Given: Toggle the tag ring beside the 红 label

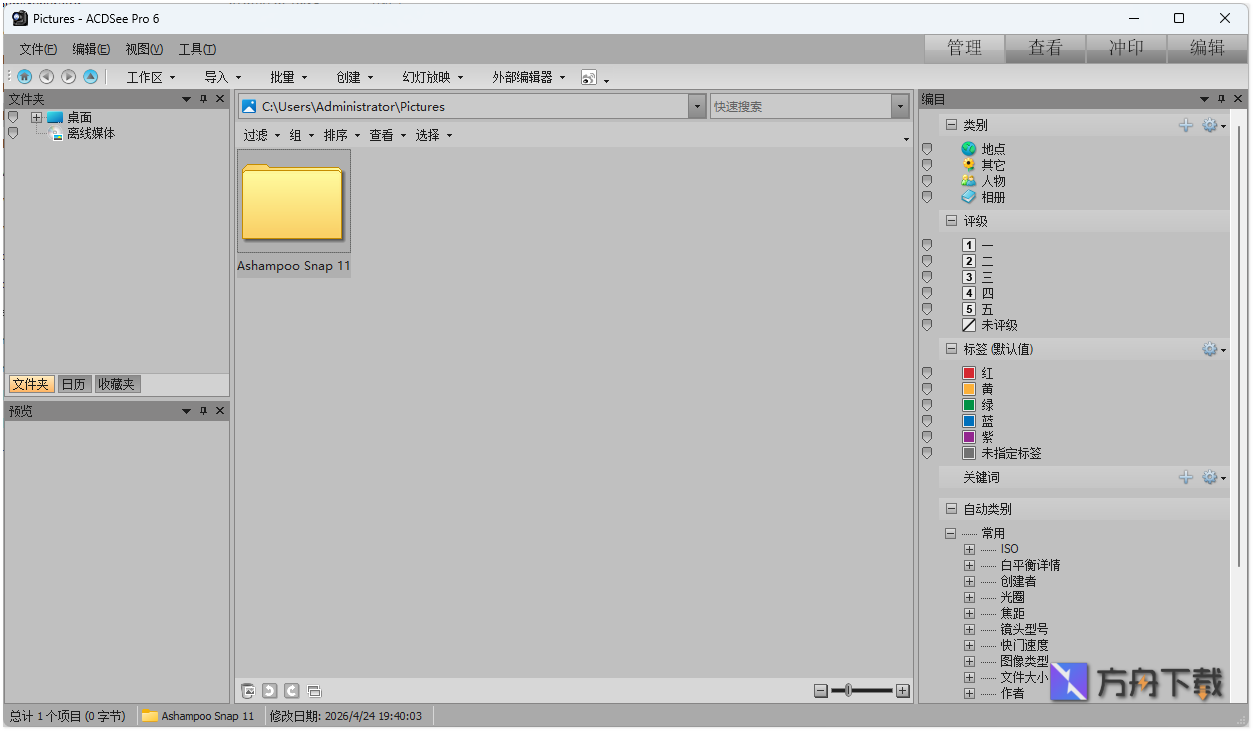Looking at the screenshot, I should coord(927,372).
